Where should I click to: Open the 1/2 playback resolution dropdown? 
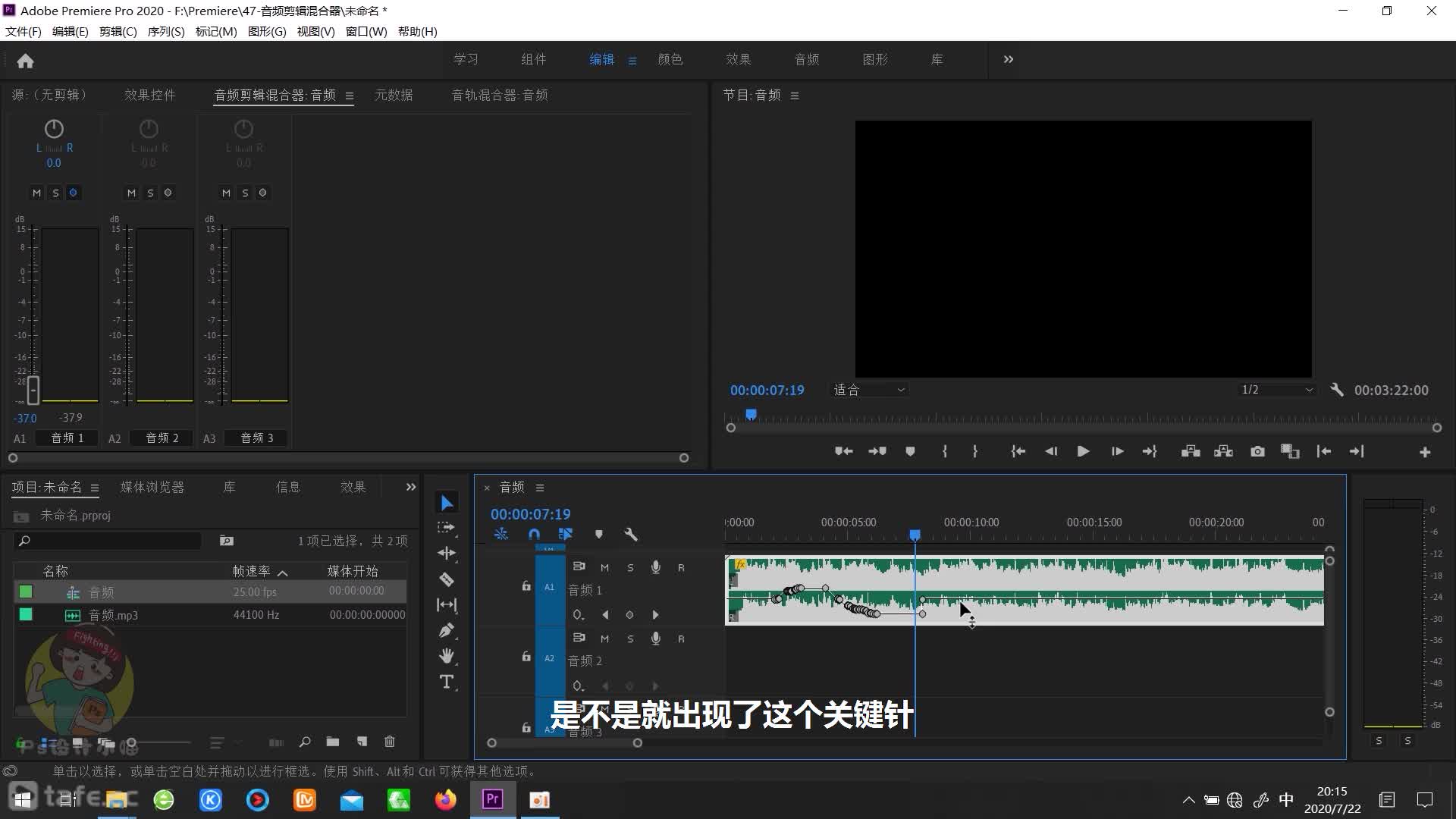1277,390
